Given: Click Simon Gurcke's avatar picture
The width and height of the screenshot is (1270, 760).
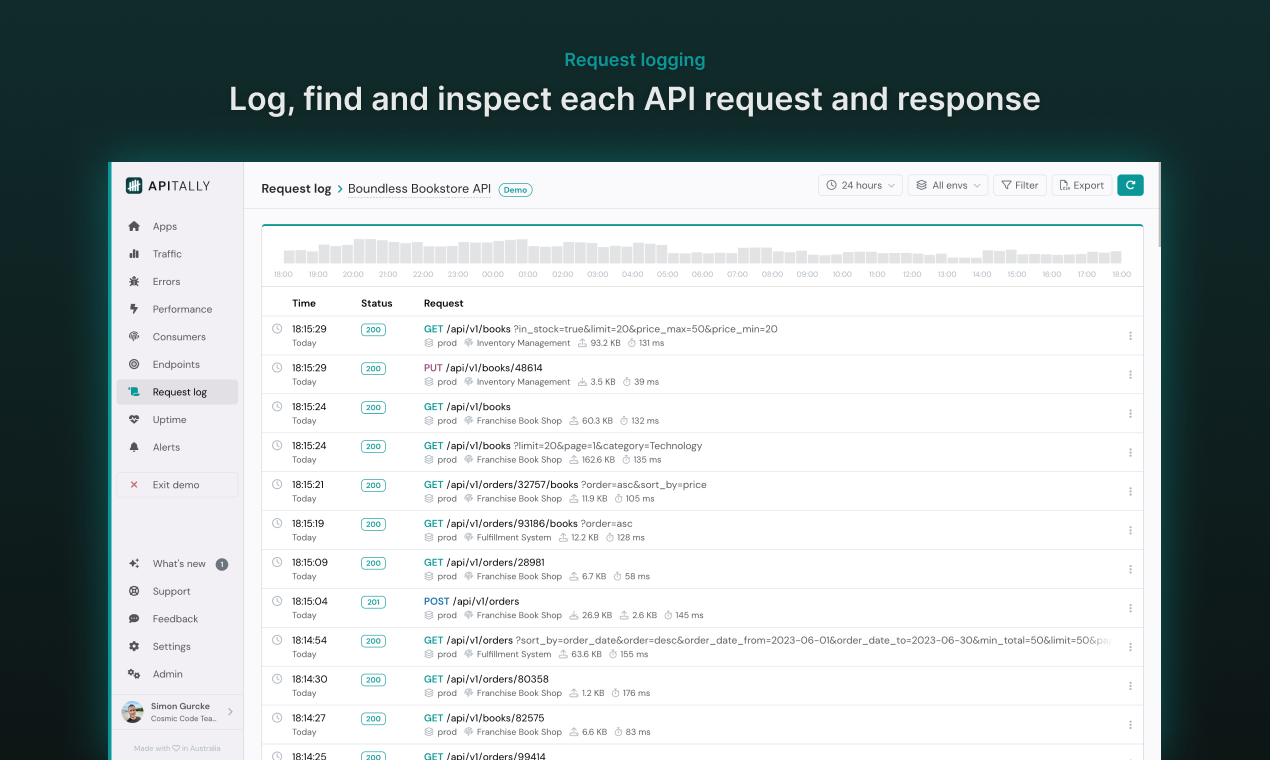Looking at the screenshot, I should pos(132,712).
